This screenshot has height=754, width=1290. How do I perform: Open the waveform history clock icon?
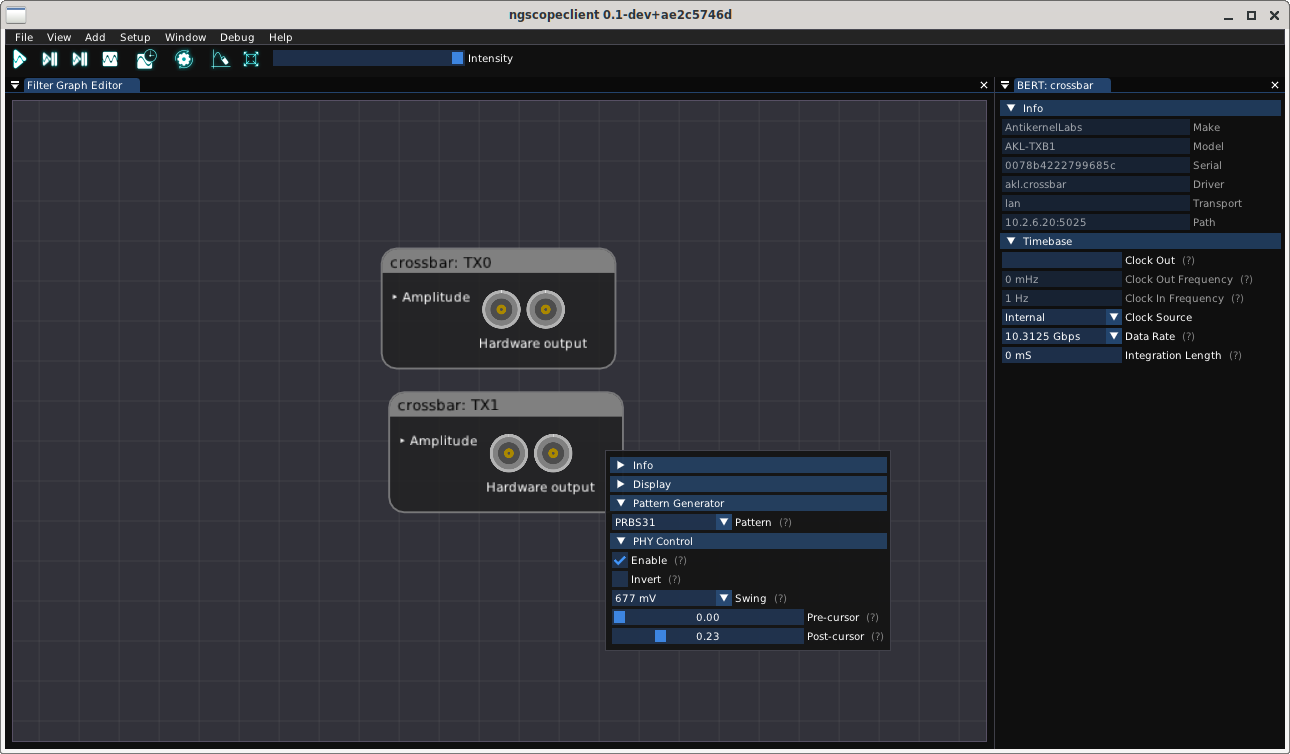(x=147, y=59)
